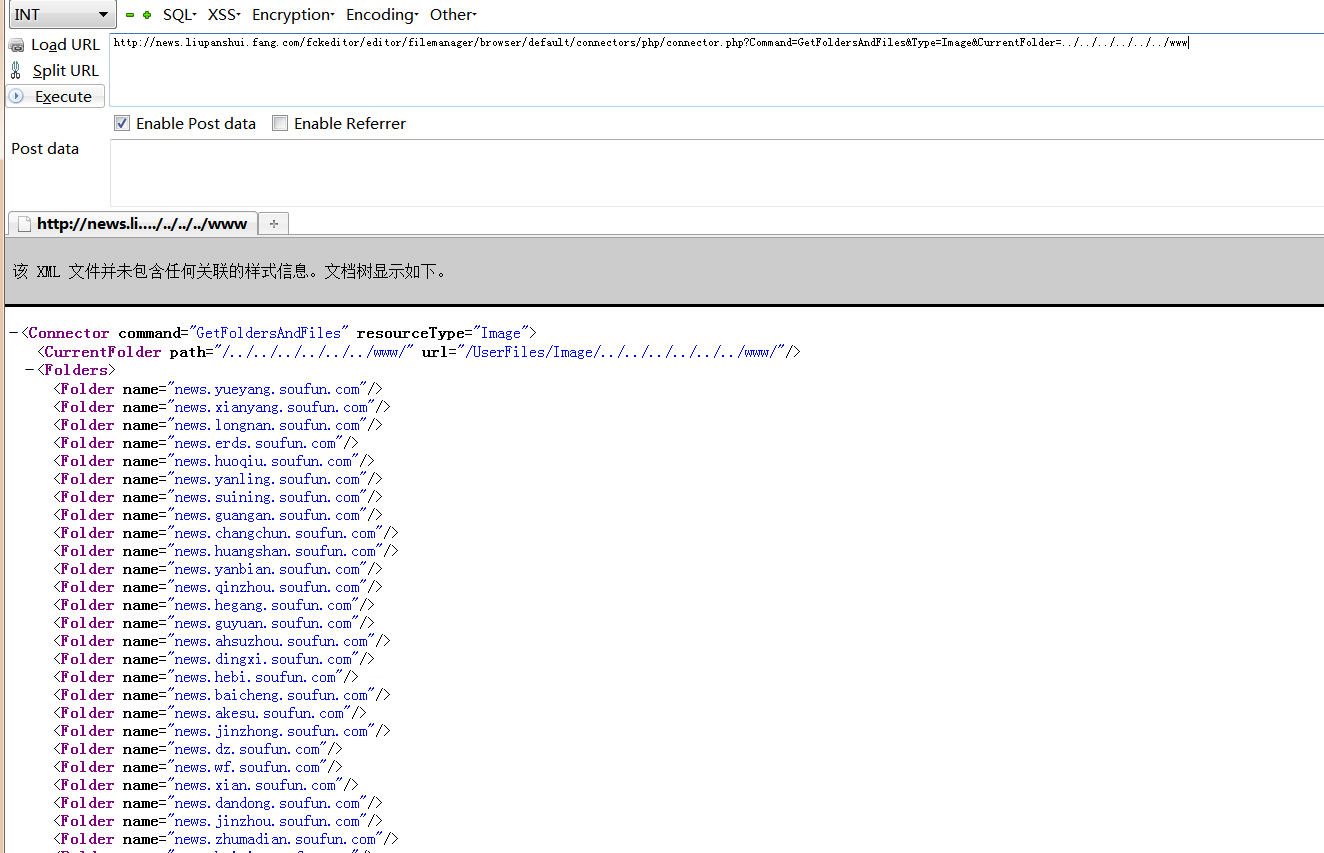
Task: Open the Other dropdown menu
Action: click(453, 15)
